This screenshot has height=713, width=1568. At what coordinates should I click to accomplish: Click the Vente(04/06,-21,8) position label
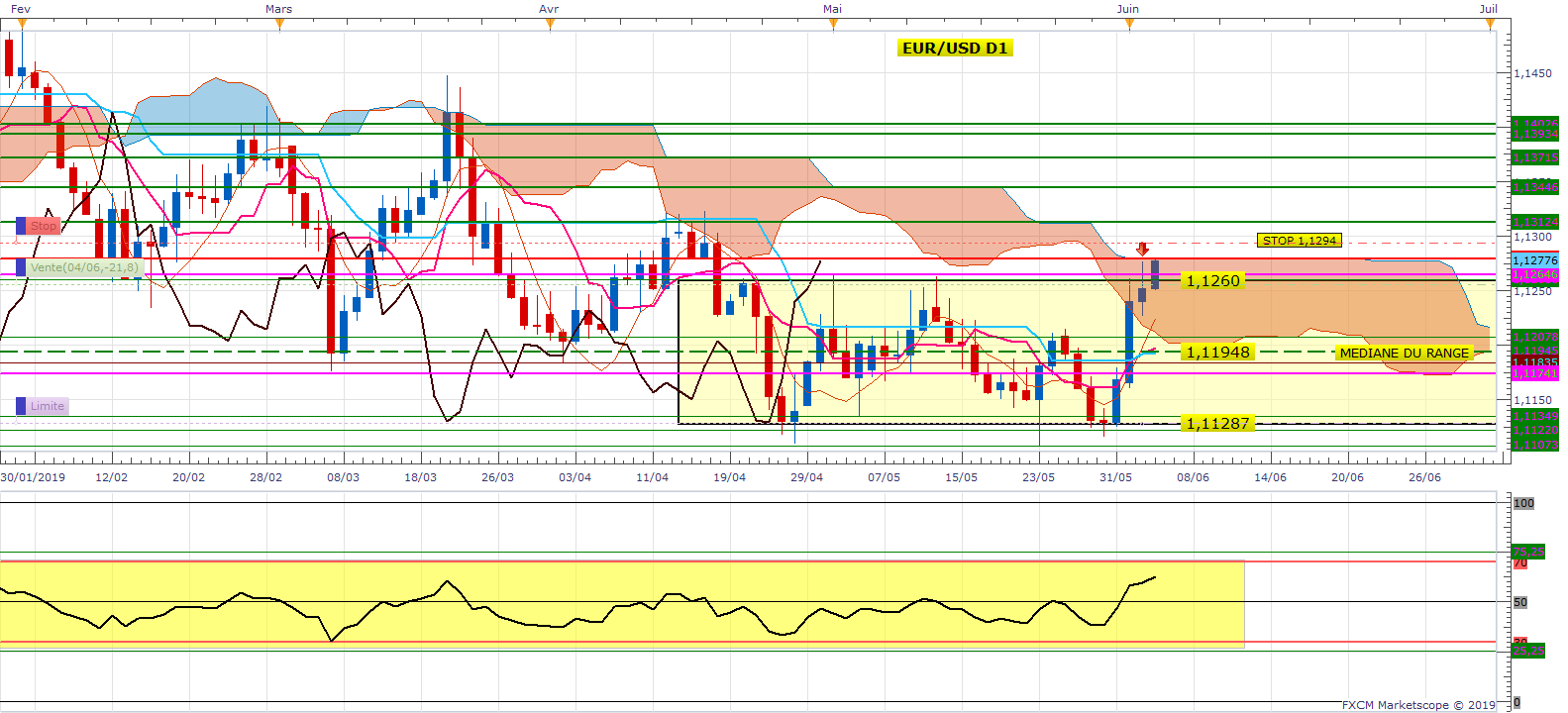(84, 267)
